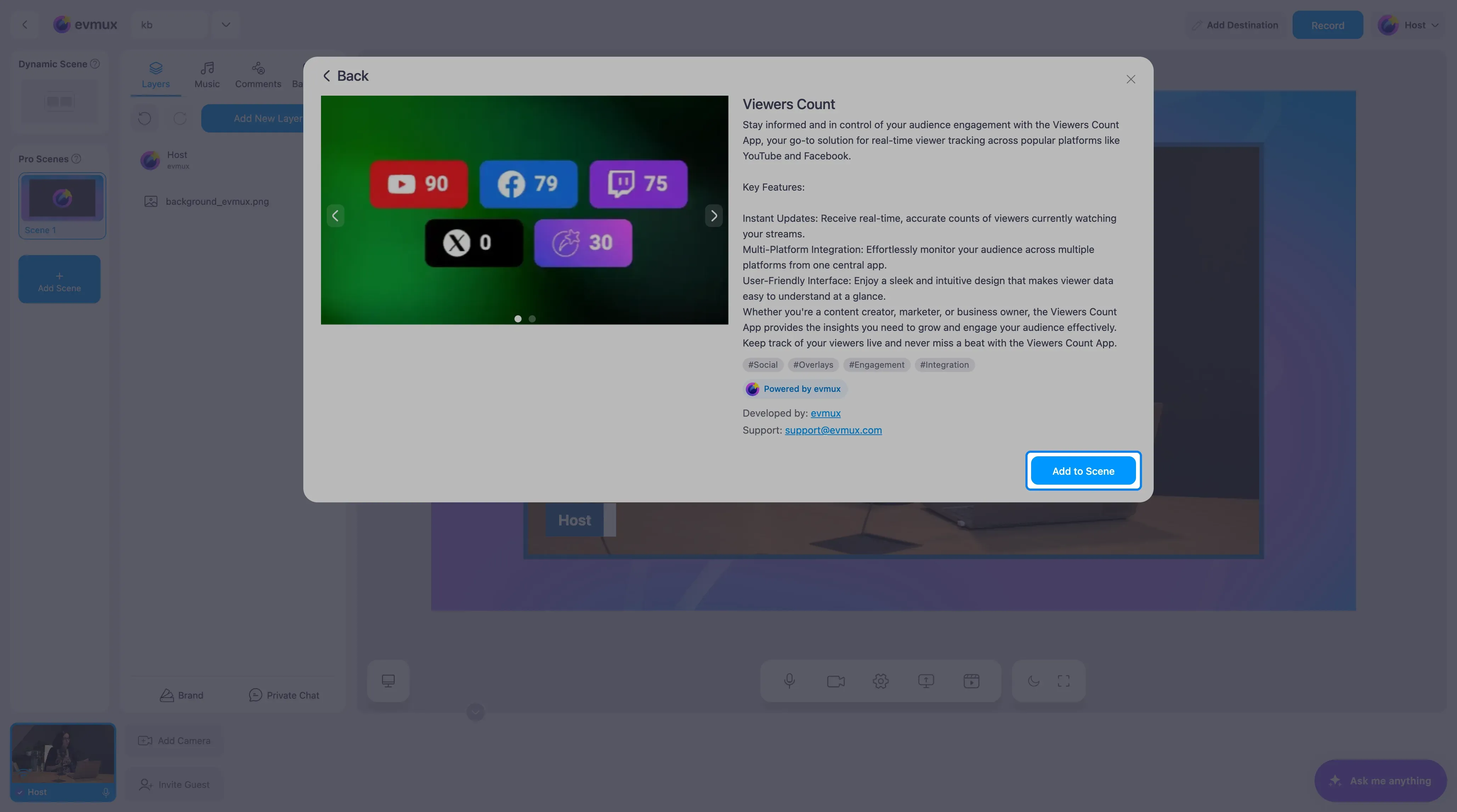Select the Dynamic Scene layout thumbnail
This screenshot has width=1457, height=812.
[60, 102]
